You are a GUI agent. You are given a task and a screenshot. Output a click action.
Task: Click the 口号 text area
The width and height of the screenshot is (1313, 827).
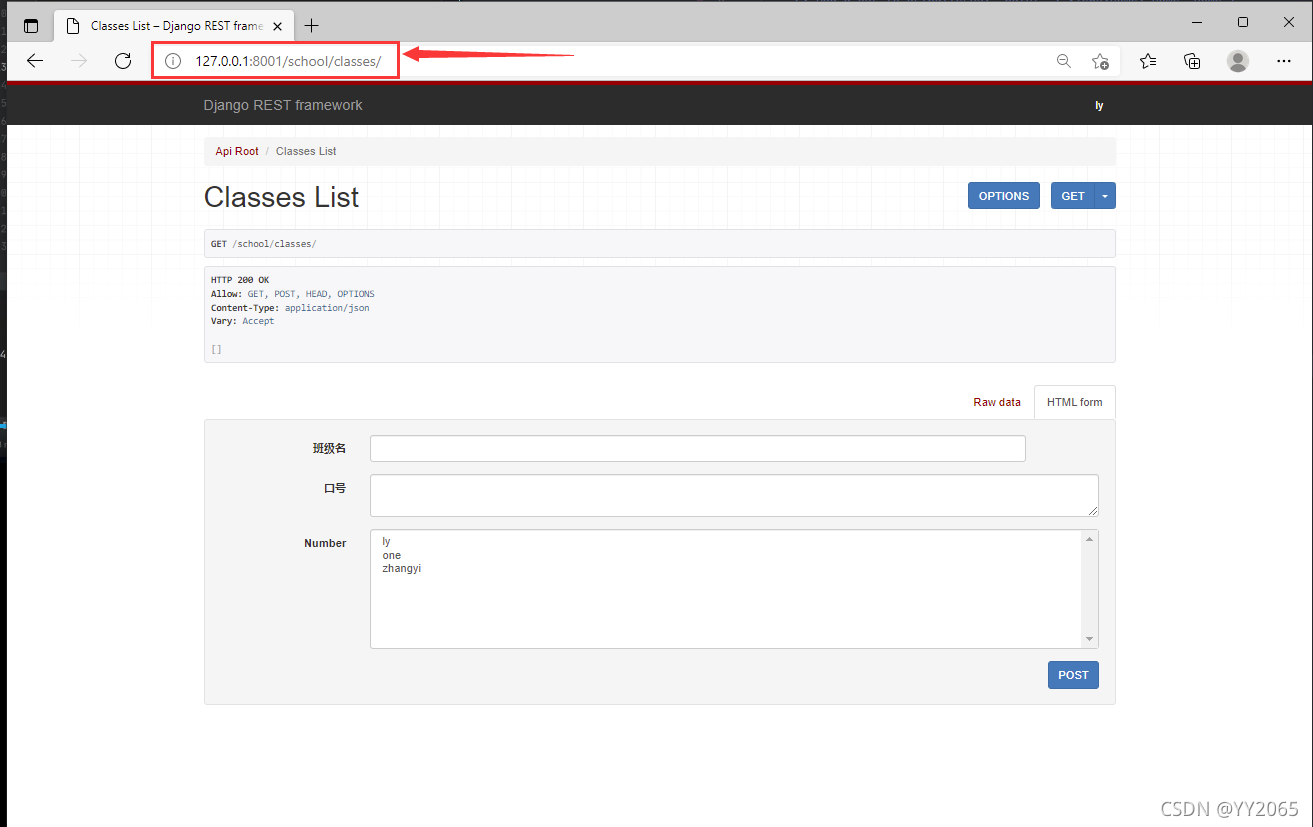(x=734, y=495)
